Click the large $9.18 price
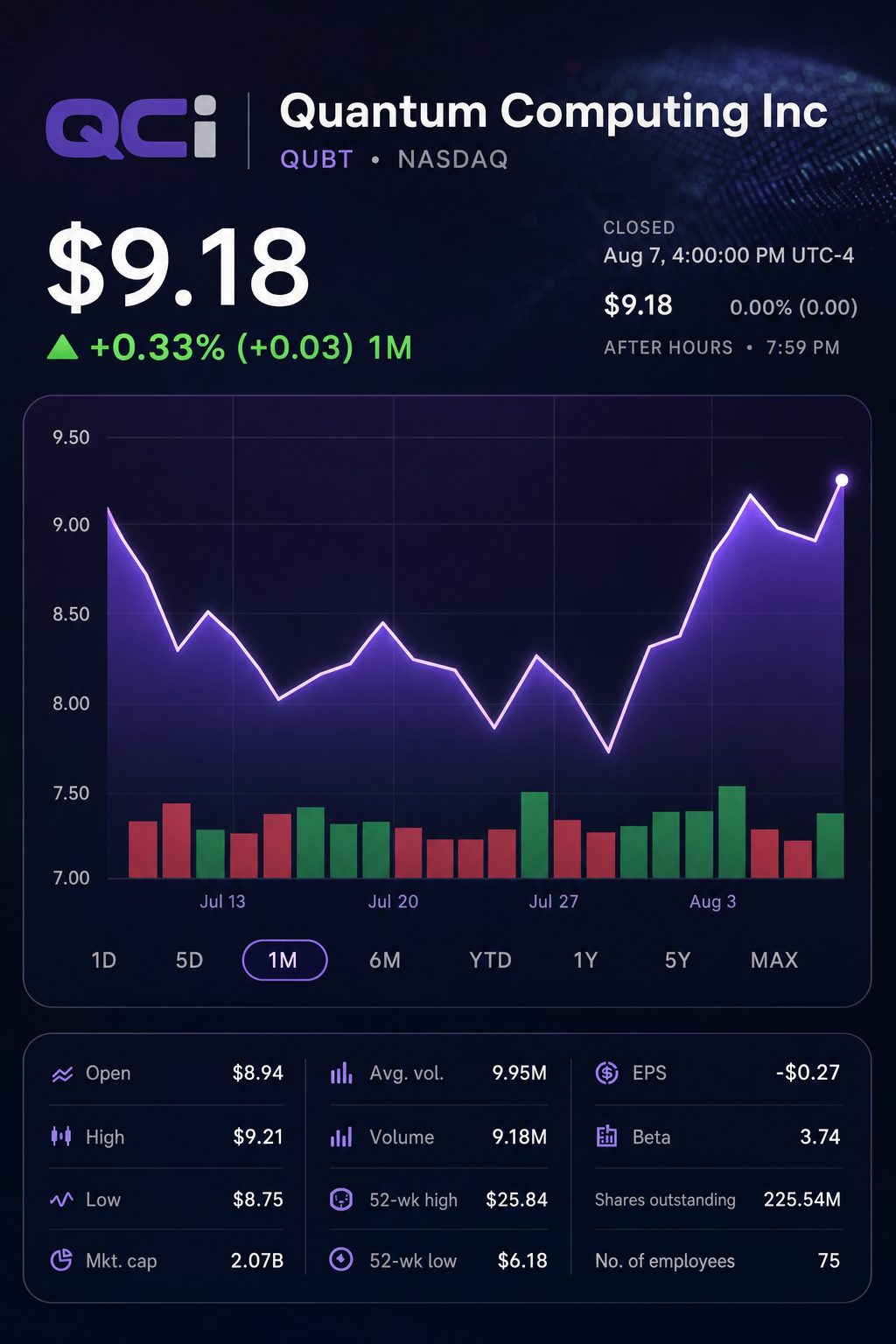This screenshot has height=1344, width=896. click(x=178, y=267)
